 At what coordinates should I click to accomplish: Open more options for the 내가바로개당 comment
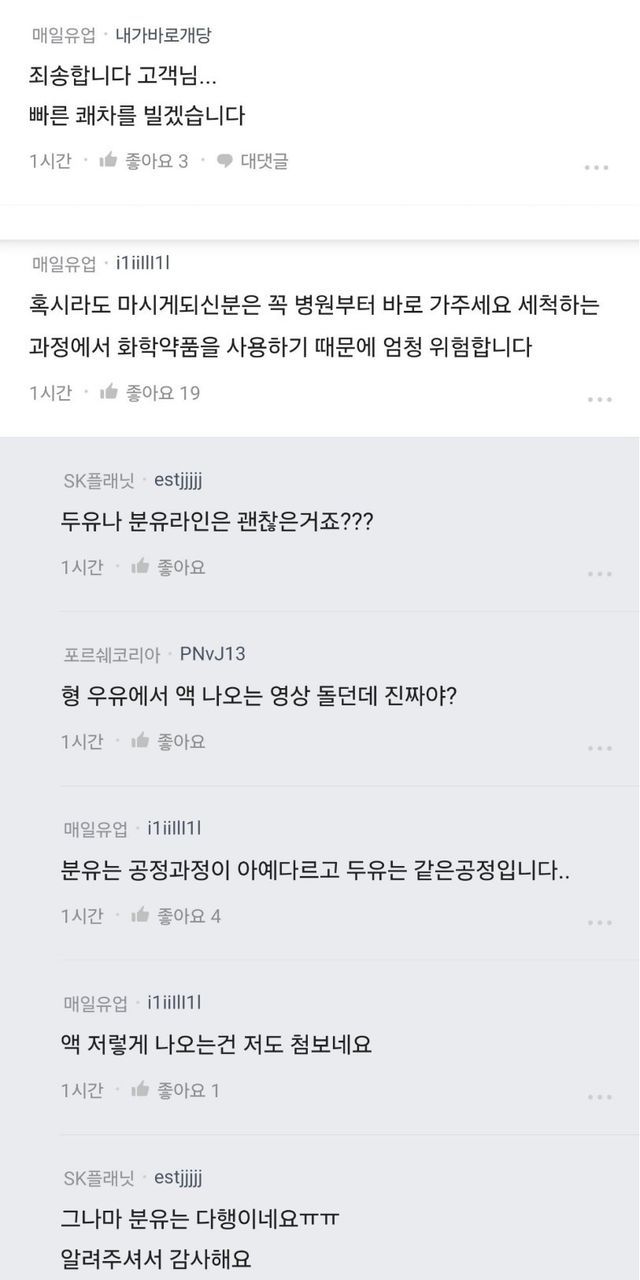pos(597,167)
